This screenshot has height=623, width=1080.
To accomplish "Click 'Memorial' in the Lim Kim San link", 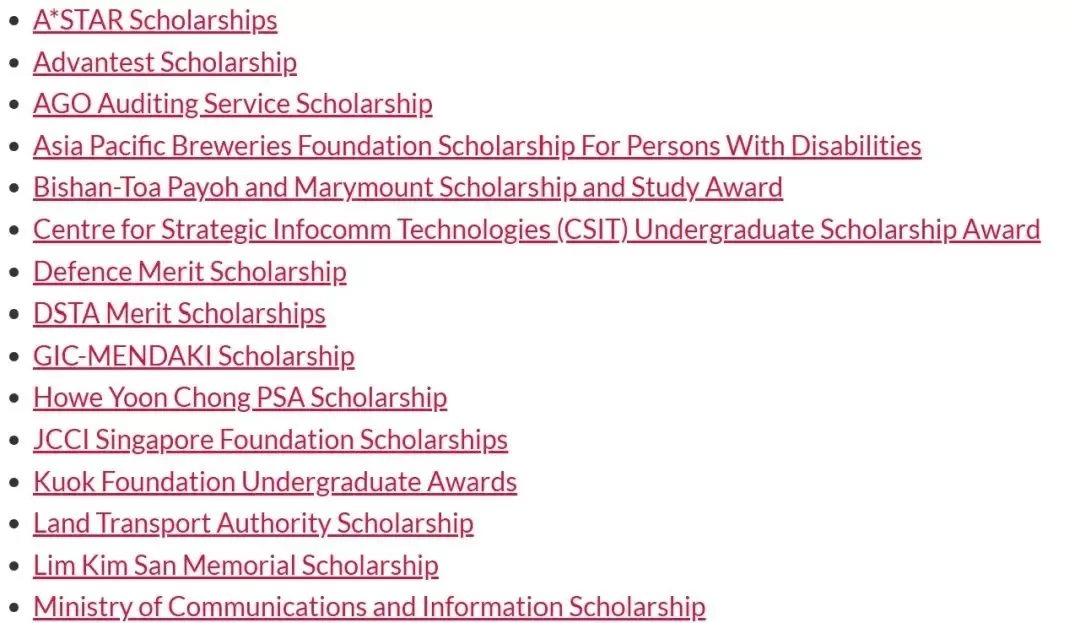I will pos(239,566).
